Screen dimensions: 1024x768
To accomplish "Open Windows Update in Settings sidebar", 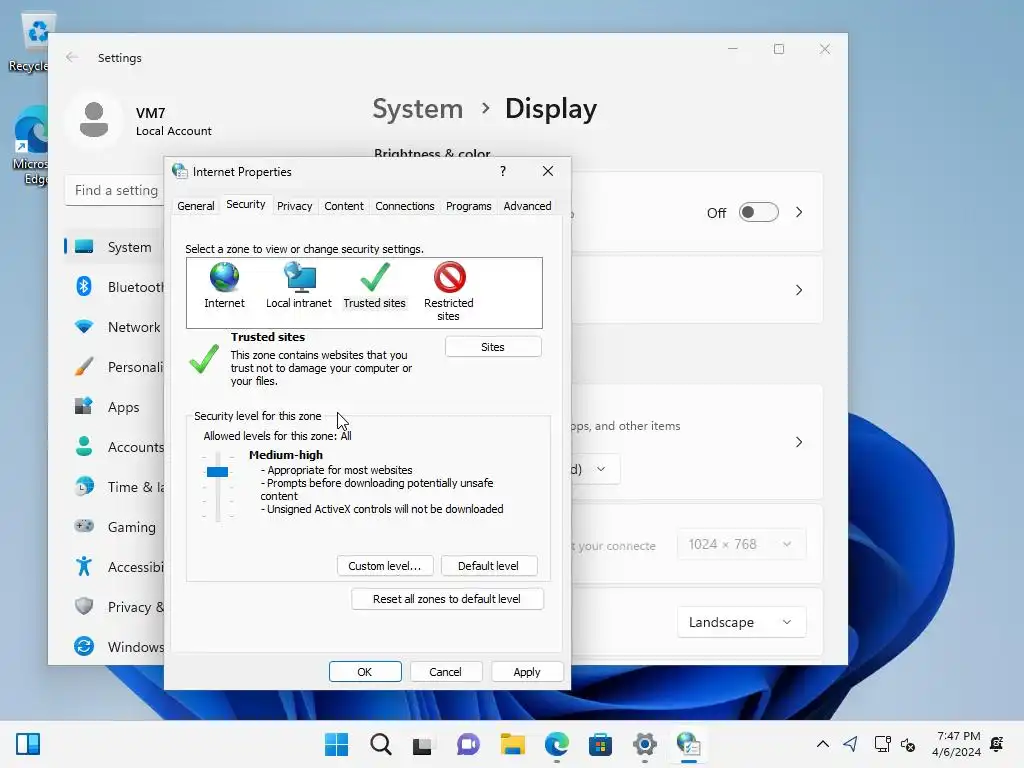I will click(x=114, y=647).
